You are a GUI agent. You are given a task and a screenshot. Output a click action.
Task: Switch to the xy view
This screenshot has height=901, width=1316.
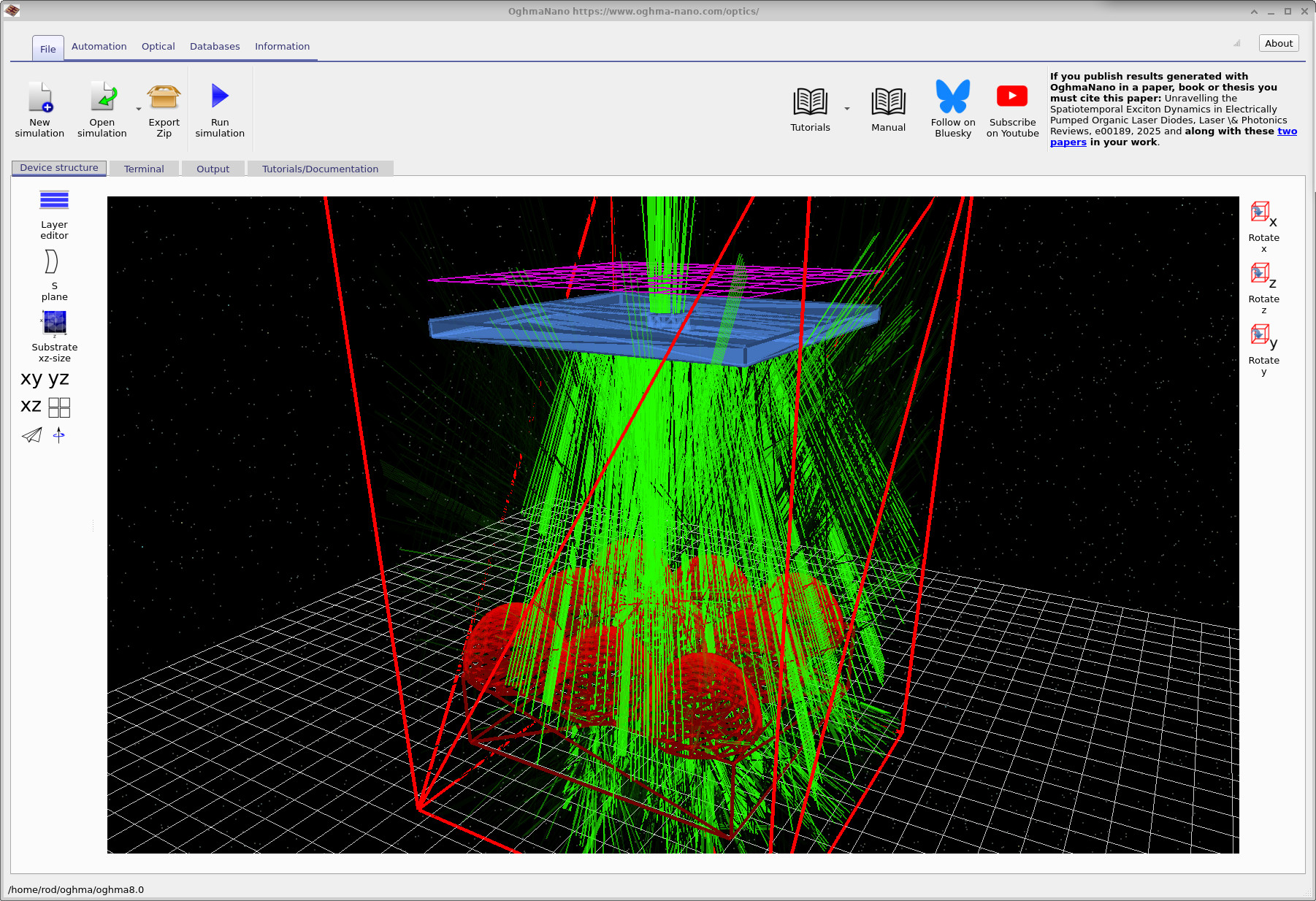pos(30,378)
